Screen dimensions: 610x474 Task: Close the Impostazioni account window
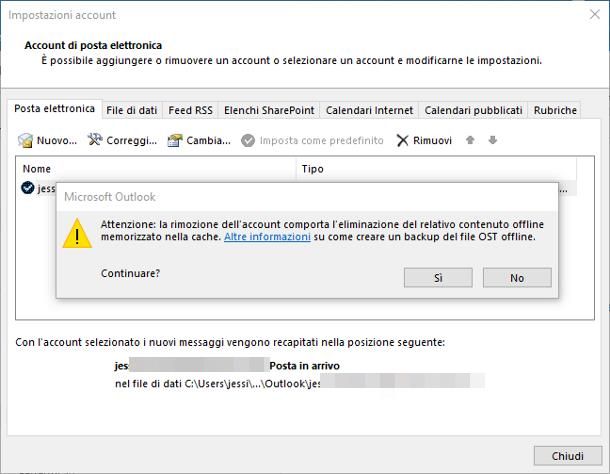tap(594, 14)
